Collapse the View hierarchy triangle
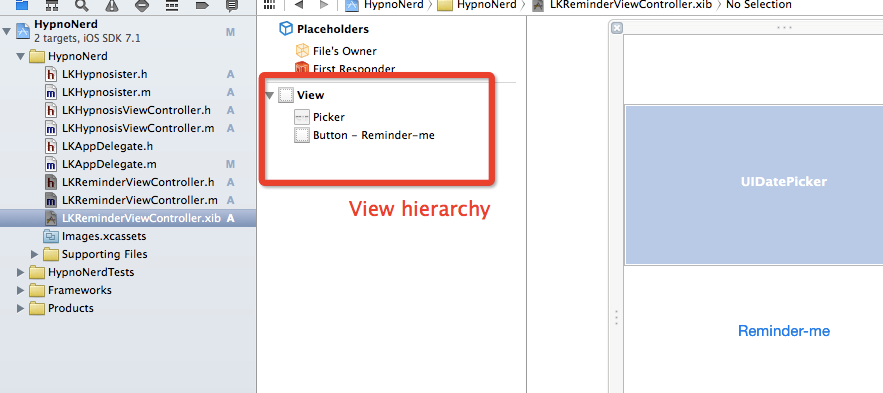Screen dimensions: 883x393 point(270,96)
